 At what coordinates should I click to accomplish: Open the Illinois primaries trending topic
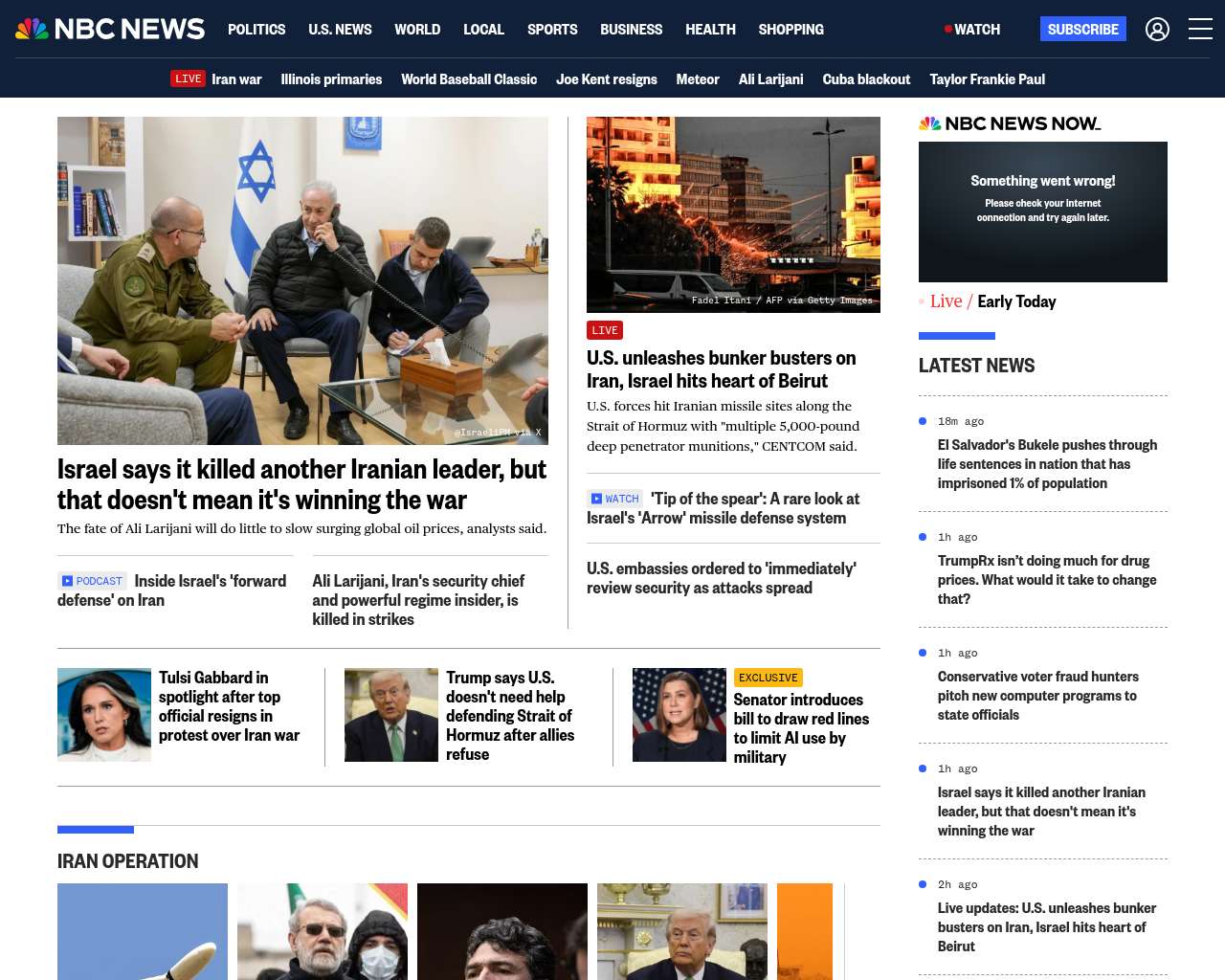point(331,79)
